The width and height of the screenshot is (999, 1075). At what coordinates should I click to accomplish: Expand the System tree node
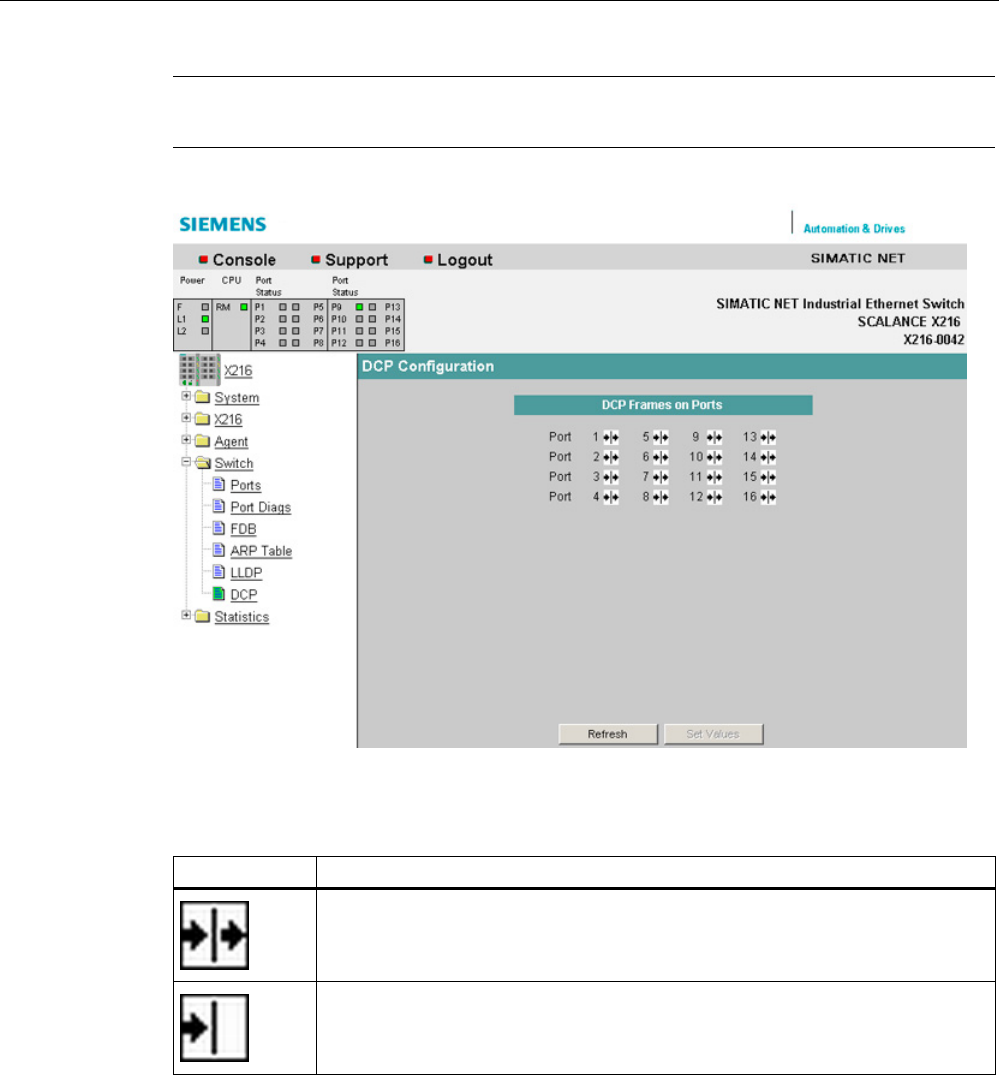[x=186, y=396]
